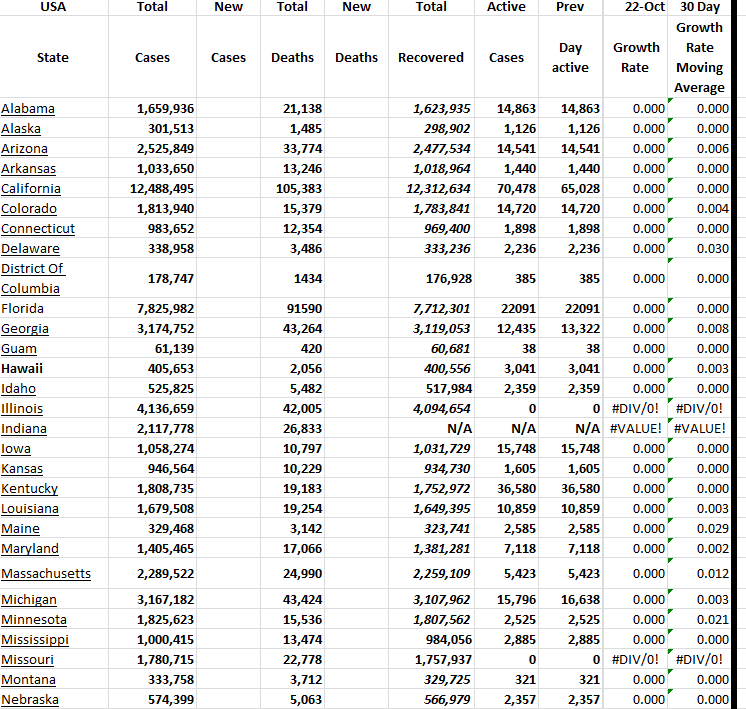Select Montana active cases 321
746x709 pixels.
(506, 679)
